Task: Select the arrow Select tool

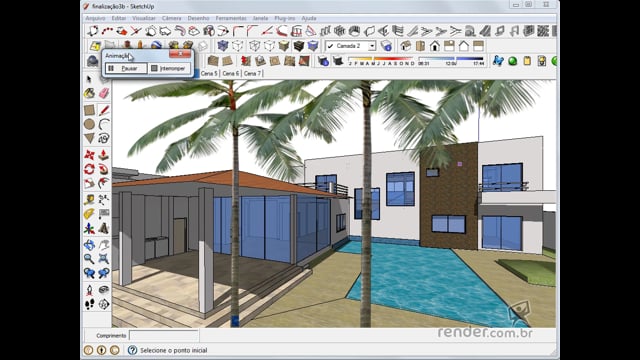Action: (x=89, y=79)
